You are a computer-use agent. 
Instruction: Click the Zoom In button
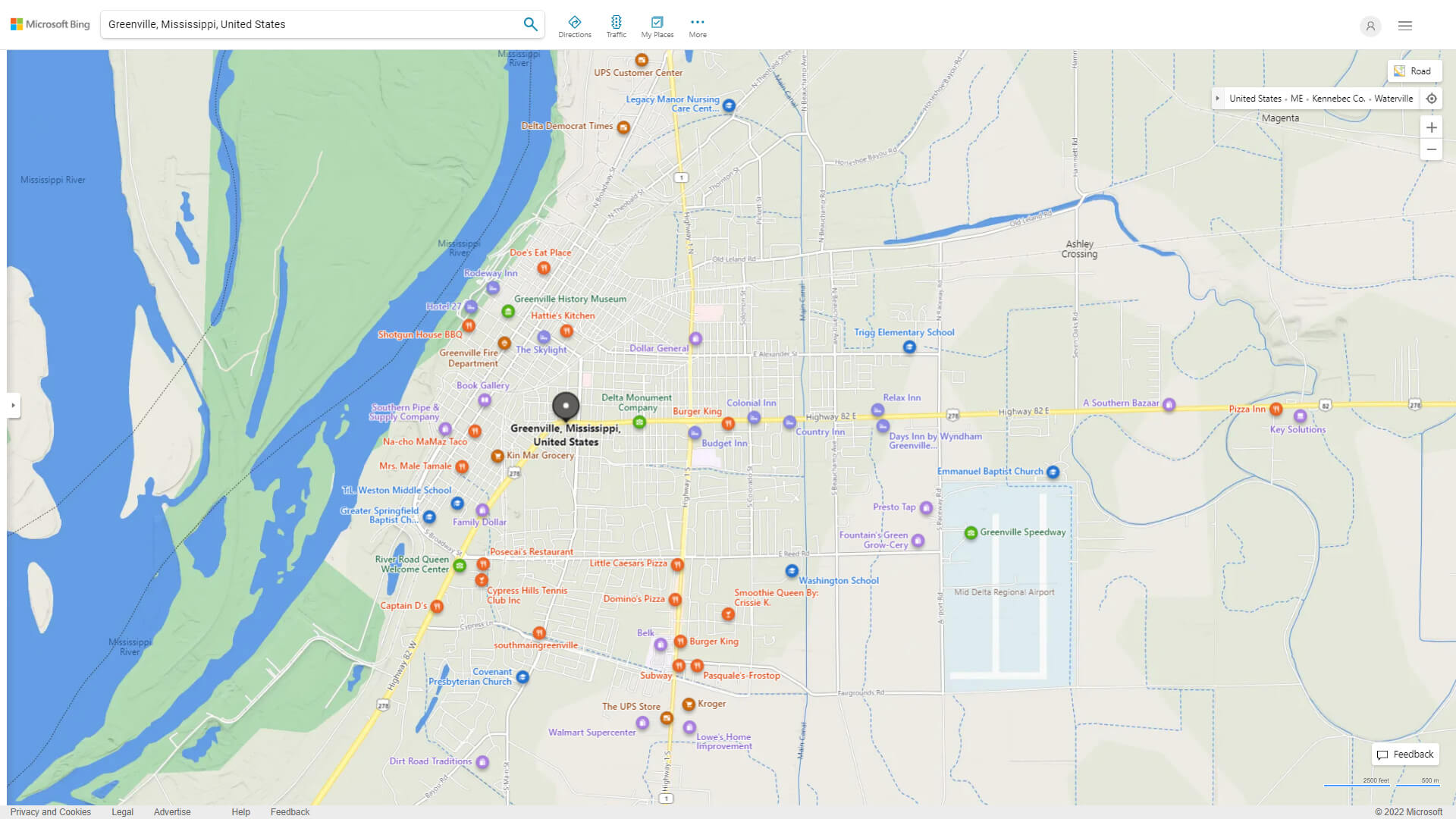(x=1432, y=127)
